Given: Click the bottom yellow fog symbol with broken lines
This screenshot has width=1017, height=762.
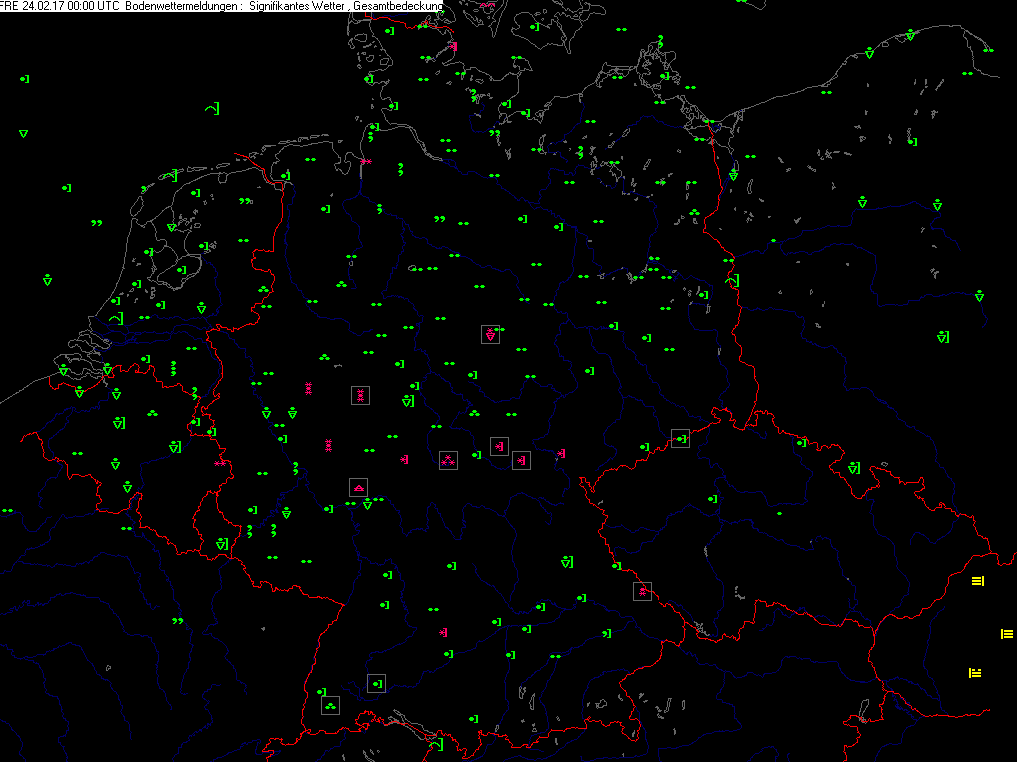Looking at the screenshot, I should [x=975, y=673].
